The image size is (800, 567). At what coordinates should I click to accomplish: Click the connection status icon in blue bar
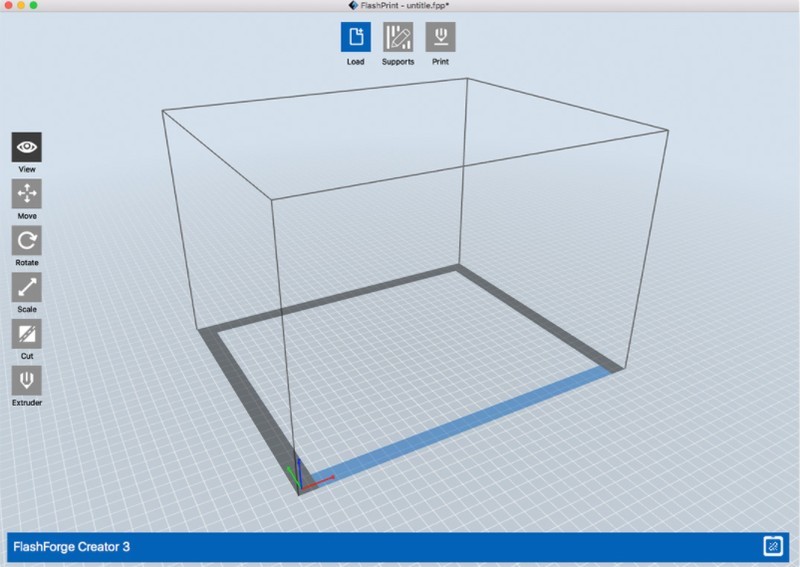click(x=772, y=546)
